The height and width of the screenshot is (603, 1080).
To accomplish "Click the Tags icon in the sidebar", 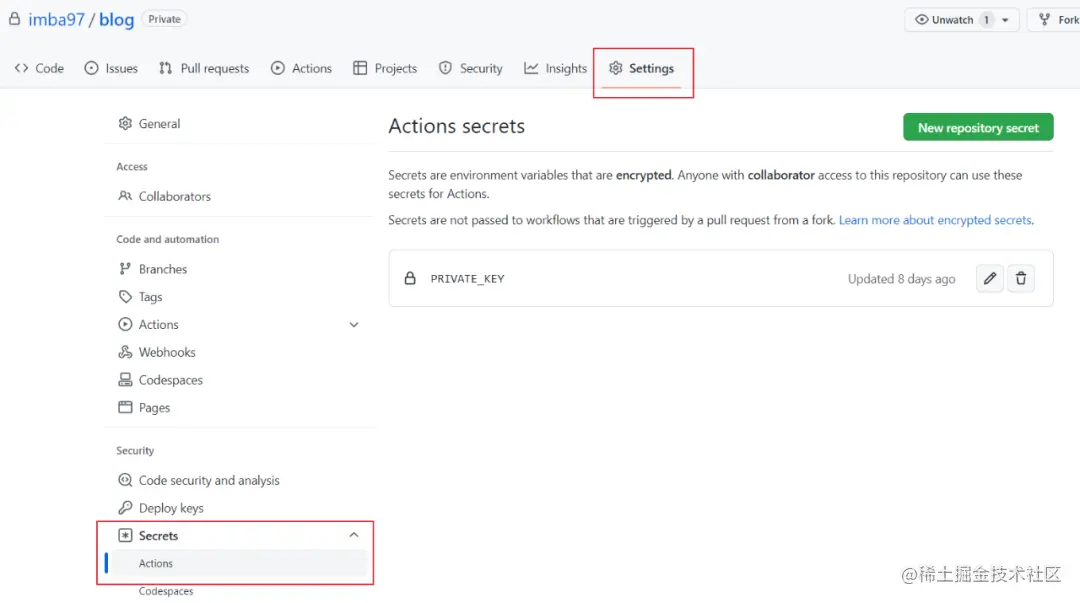I will point(125,296).
